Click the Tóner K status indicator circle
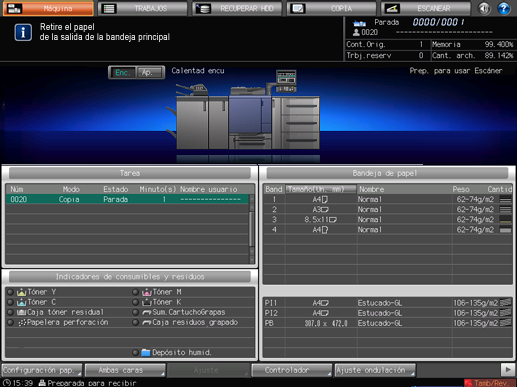 [x=135, y=302]
